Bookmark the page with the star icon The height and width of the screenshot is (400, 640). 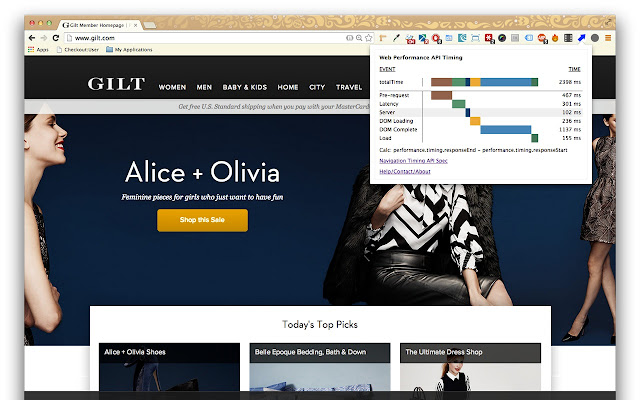click(369, 38)
